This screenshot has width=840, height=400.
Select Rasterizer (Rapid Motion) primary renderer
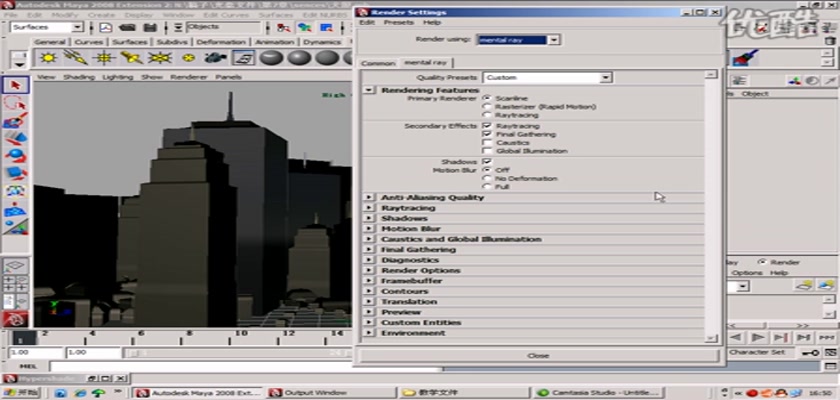[x=486, y=107]
